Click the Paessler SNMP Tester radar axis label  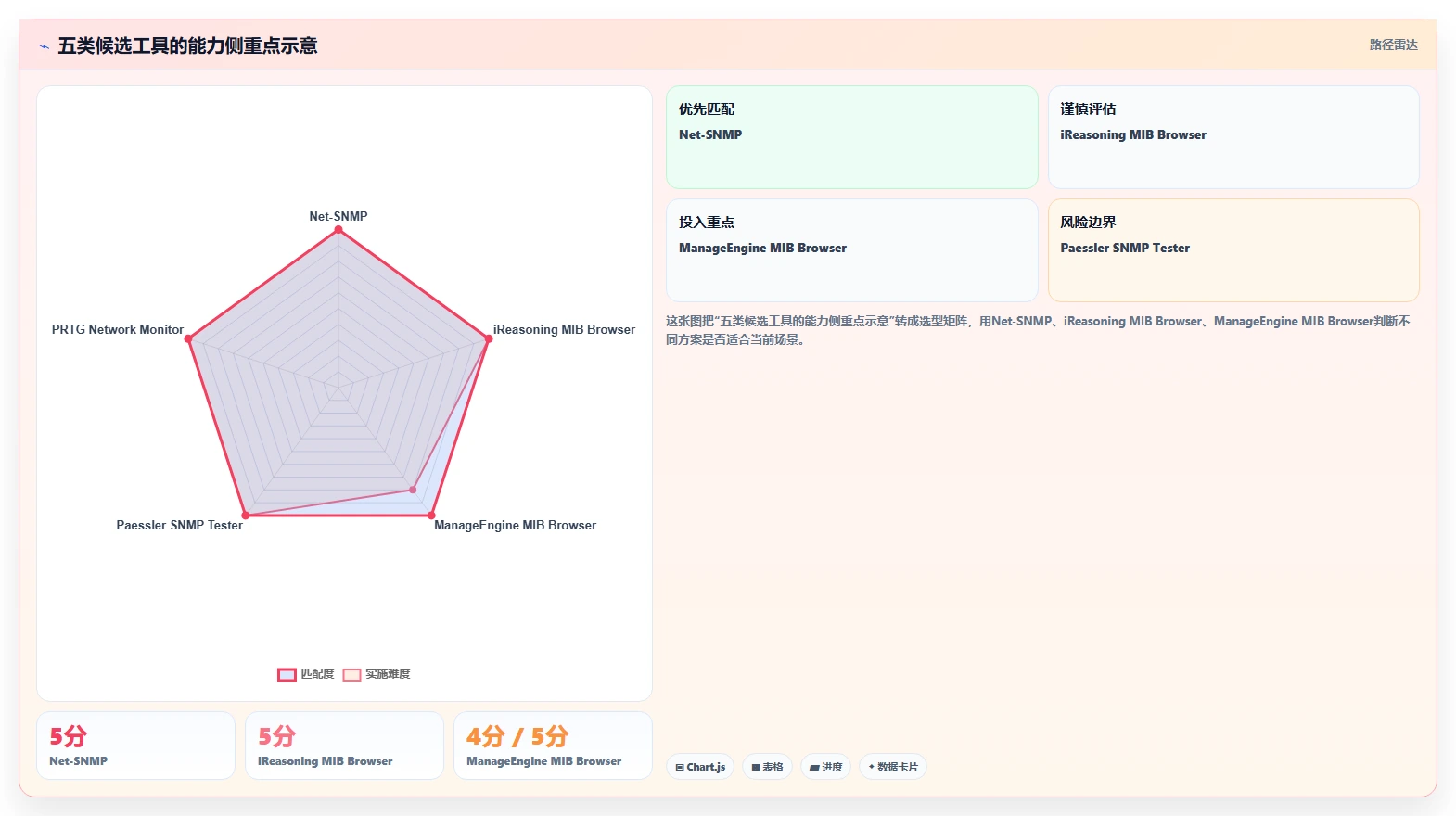pos(179,525)
